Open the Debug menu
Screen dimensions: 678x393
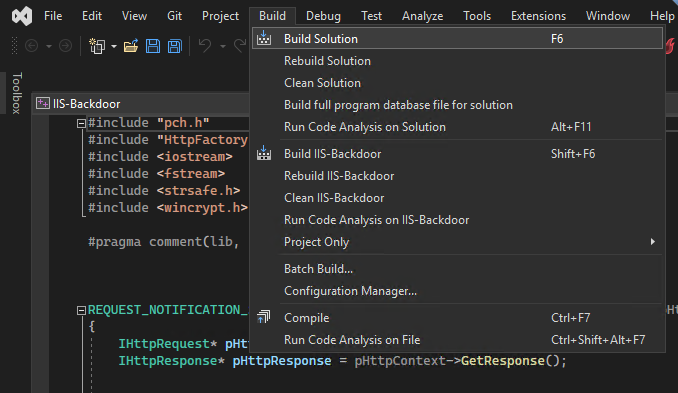323,16
